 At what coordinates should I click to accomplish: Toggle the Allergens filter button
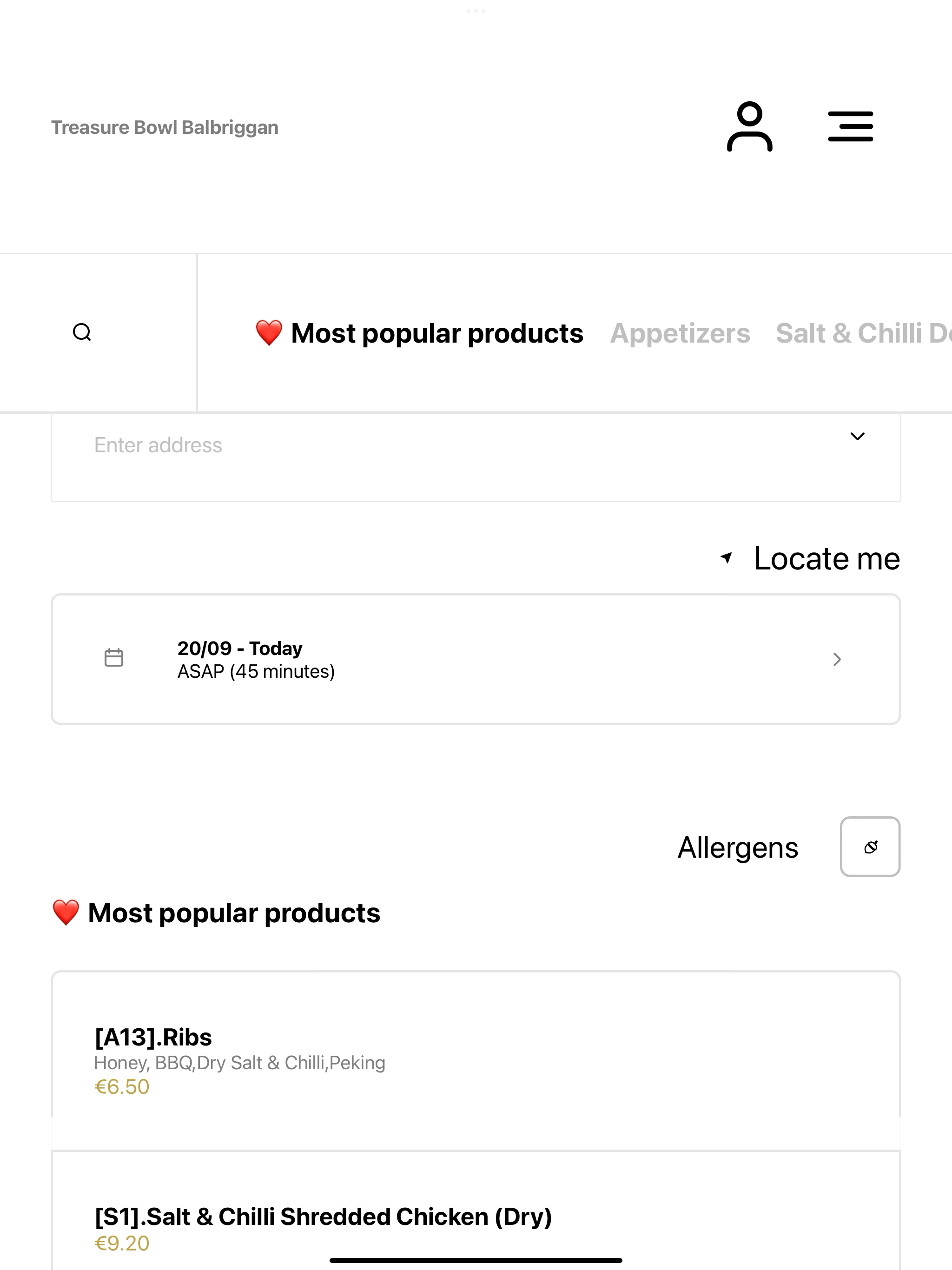coord(870,847)
